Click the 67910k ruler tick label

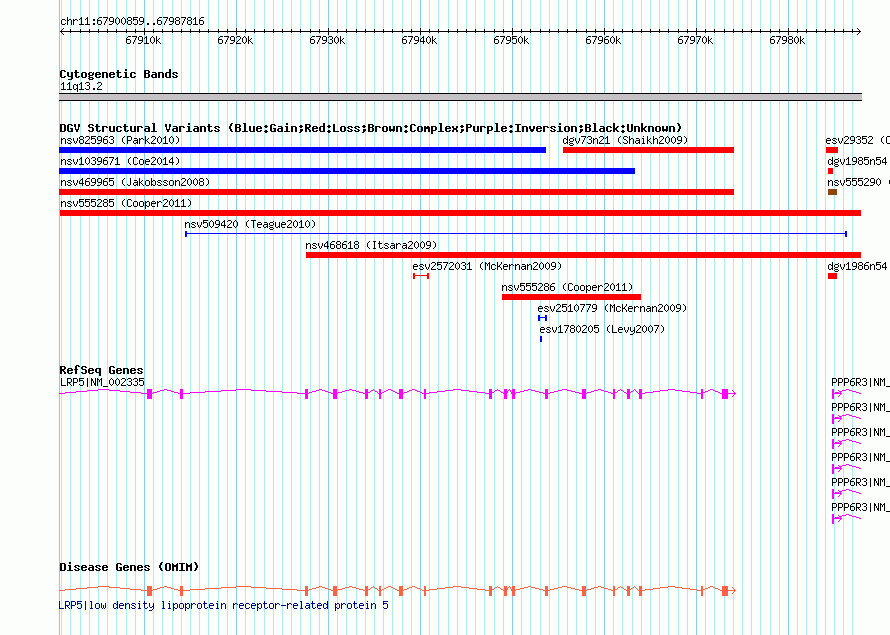point(143,40)
